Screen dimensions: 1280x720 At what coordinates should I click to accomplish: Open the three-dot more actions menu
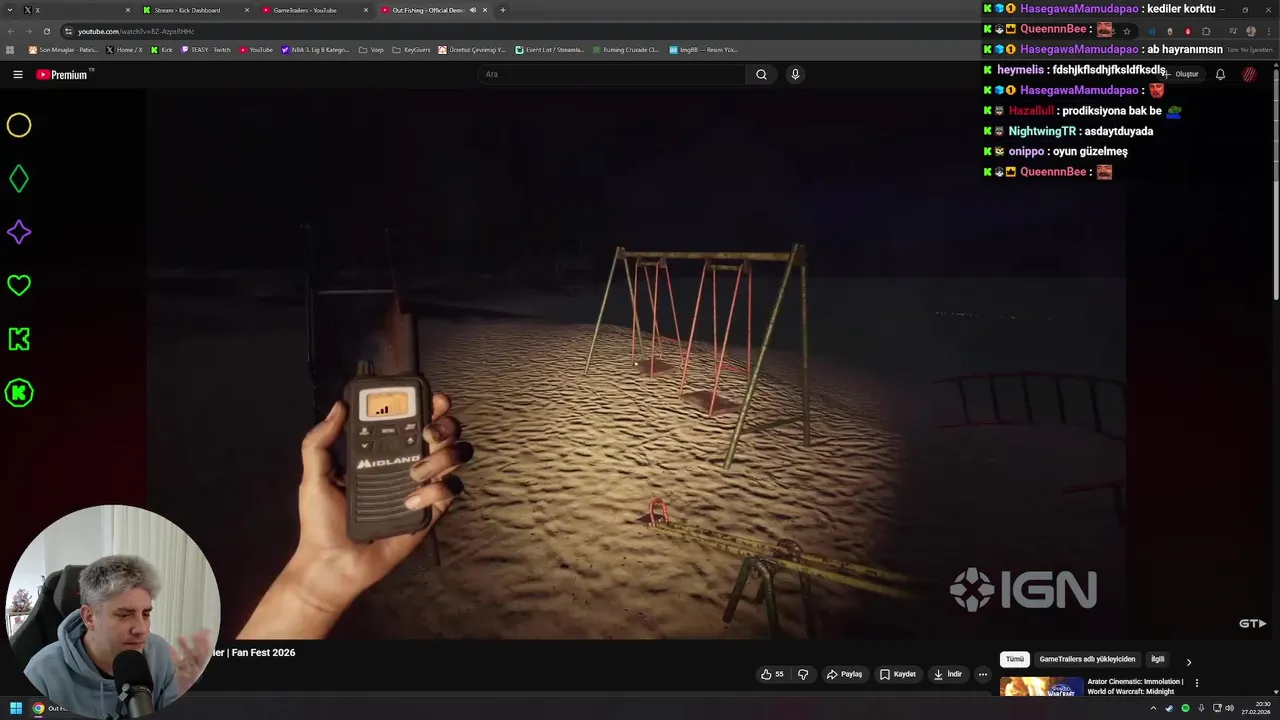[982, 674]
